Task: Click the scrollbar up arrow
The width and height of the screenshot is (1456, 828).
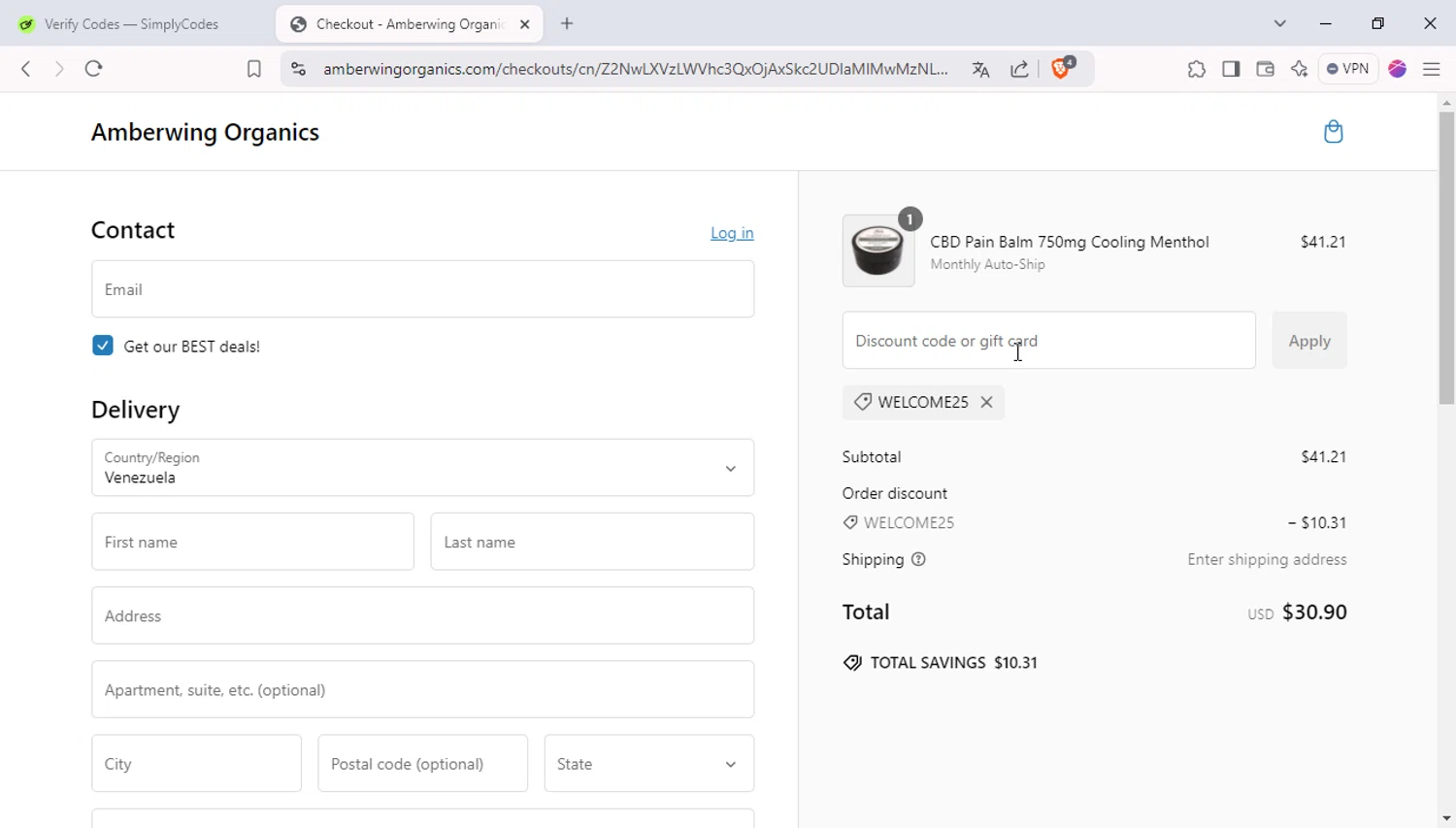Action: click(1446, 102)
